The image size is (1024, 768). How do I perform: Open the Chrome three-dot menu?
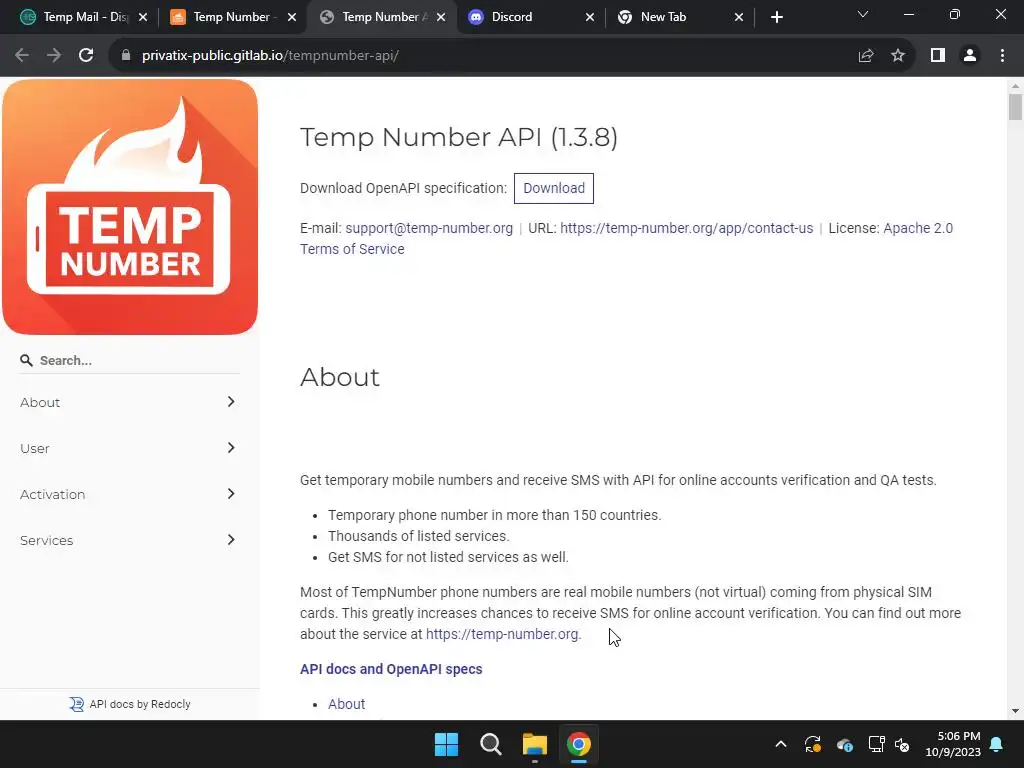[x=1002, y=56]
